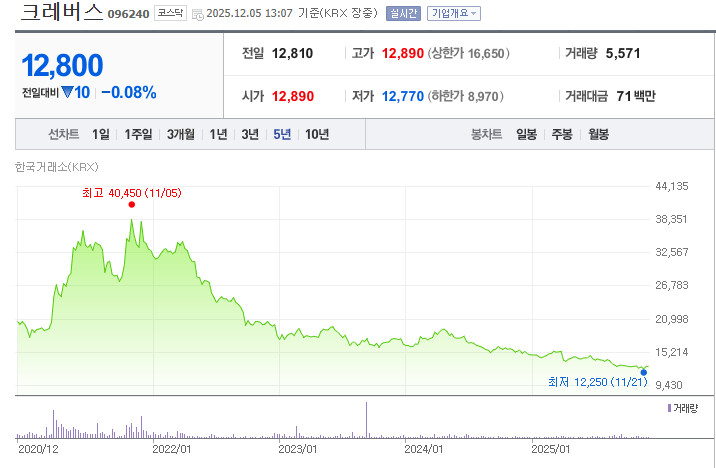
Task: Click the 2024/01 axis label
Action: pos(424,449)
